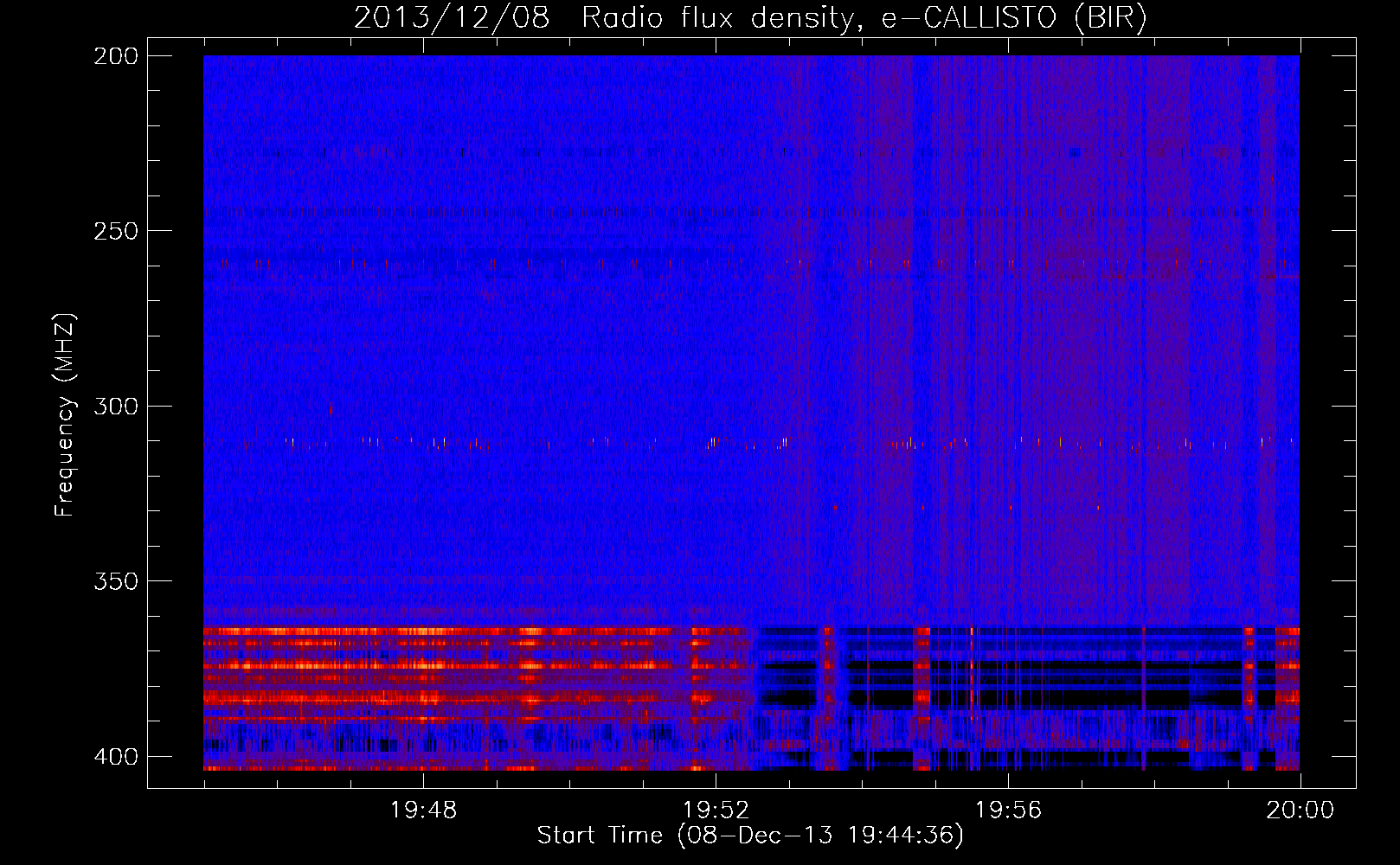Viewport: 1400px width, 865px height.
Task: Click the 350 frequency tick label
Action: coord(115,581)
